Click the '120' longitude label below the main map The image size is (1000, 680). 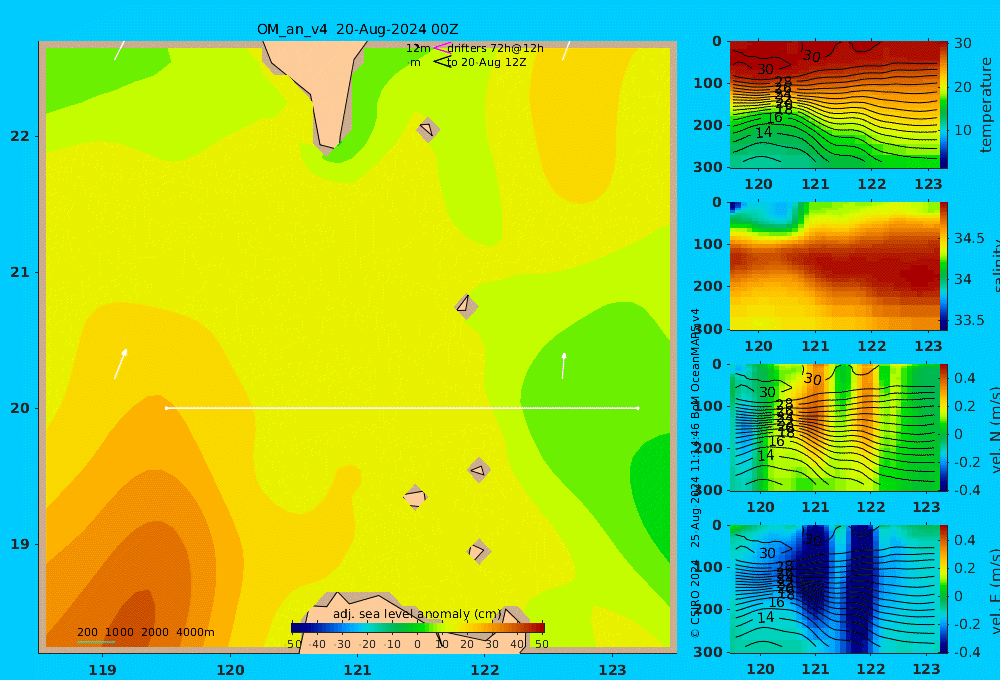(230, 670)
